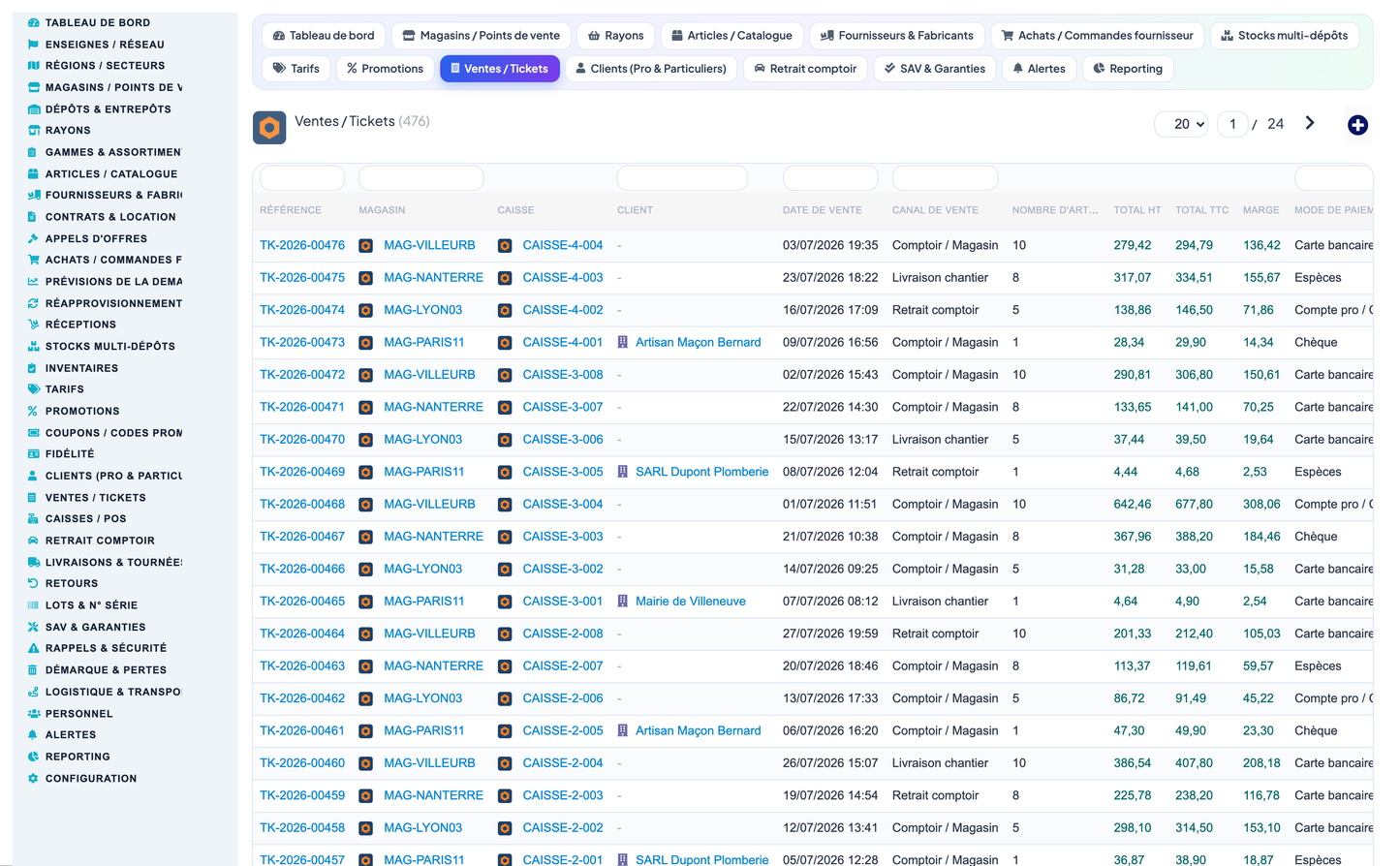This screenshot has height=866, width=1400.
Task: Click the Configuration gear icon in sidebar
Action: pos(33,779)
